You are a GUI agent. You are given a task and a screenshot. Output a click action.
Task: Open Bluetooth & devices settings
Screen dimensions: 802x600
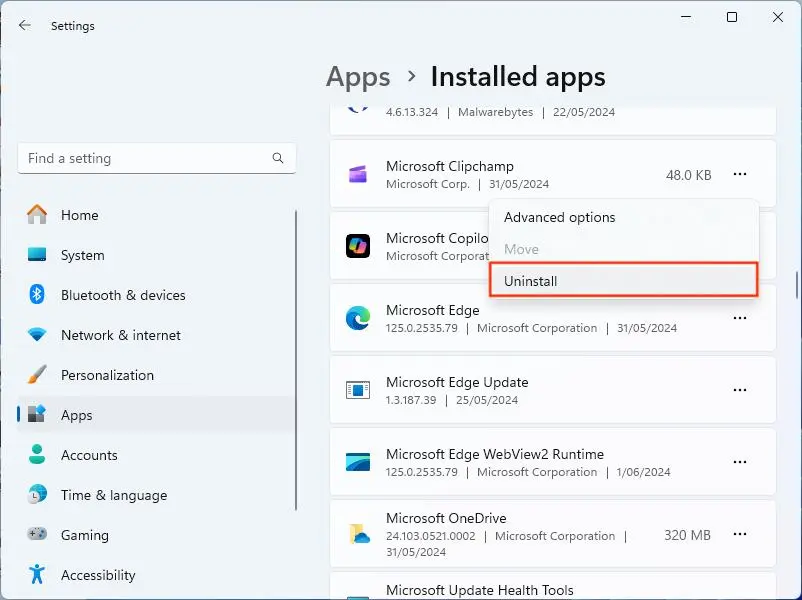[156, 295]
